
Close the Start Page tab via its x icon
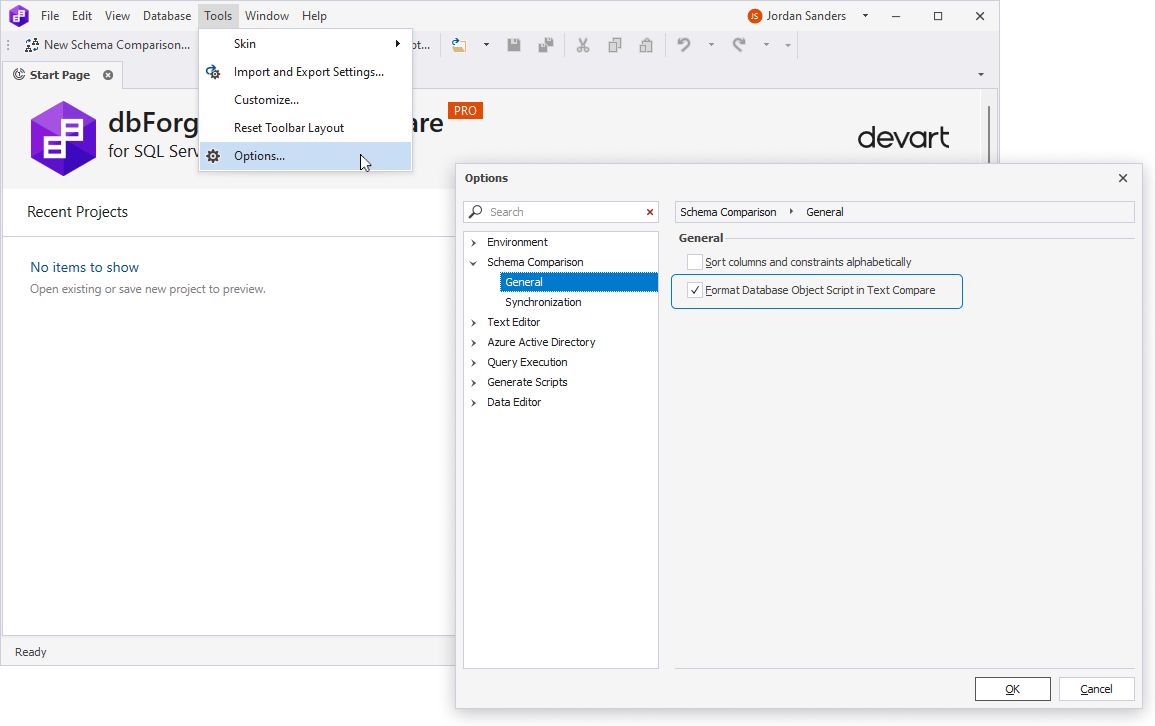108,75
